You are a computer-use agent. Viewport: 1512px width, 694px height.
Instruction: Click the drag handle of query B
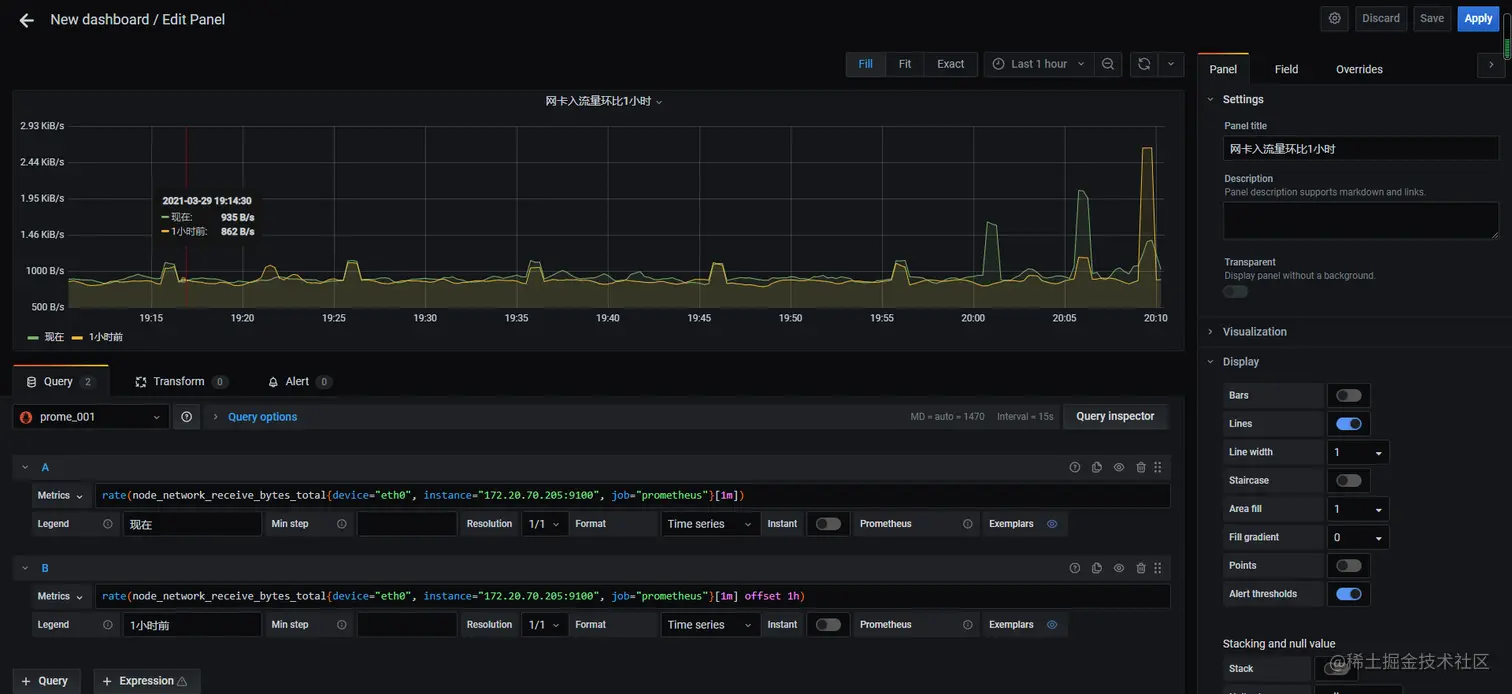pos(1158,568)
